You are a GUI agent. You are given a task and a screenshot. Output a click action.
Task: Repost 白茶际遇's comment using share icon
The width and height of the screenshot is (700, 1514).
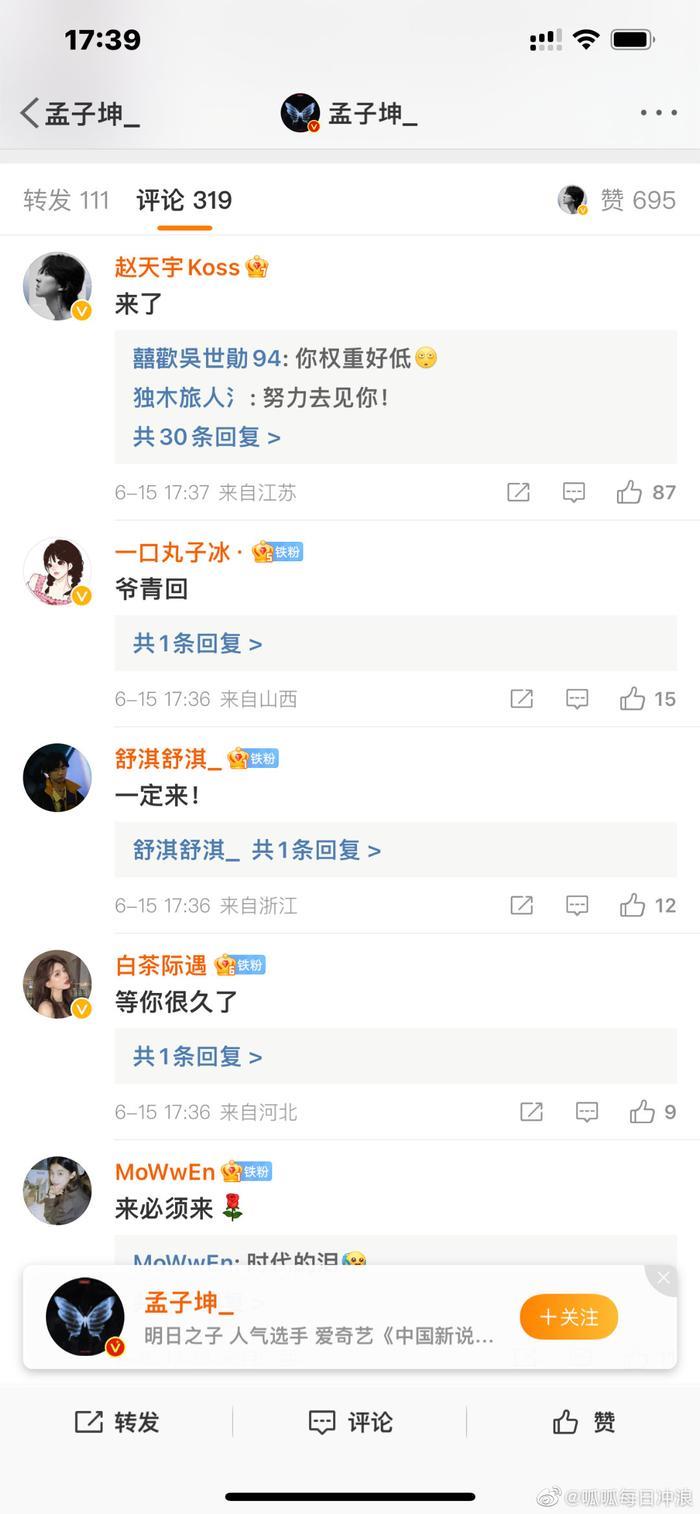click(531, 1112)
